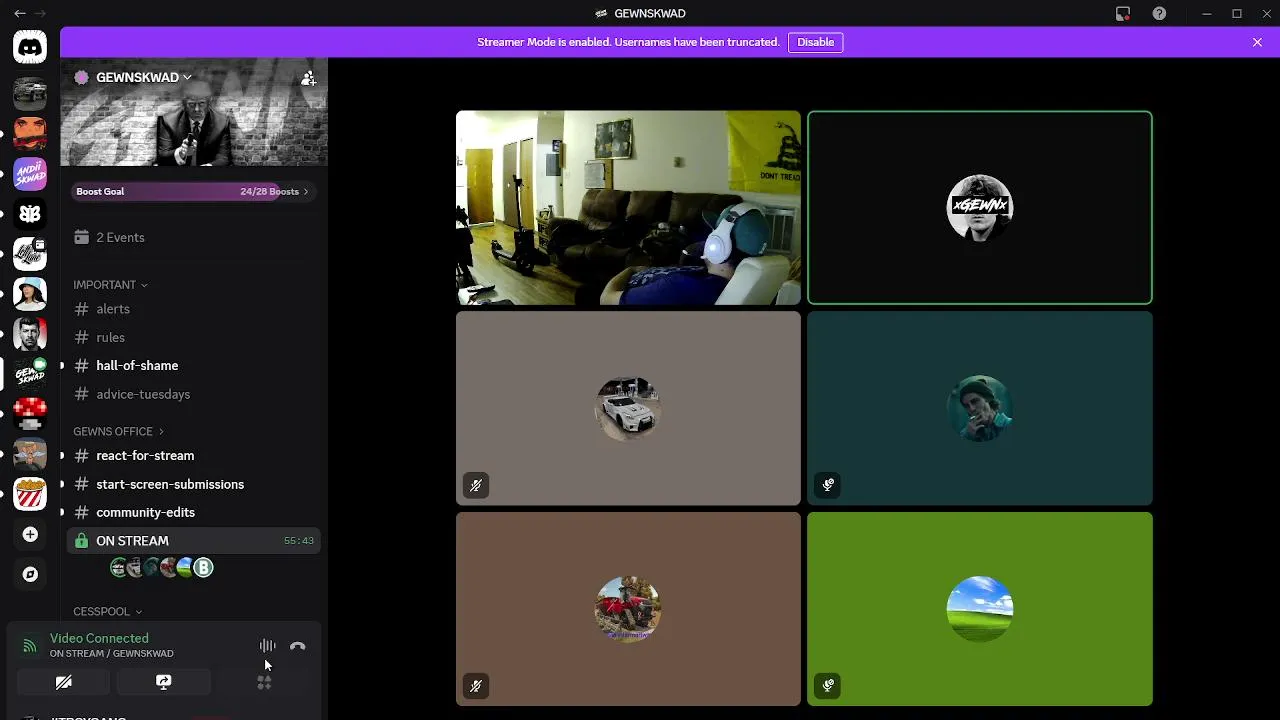The width and height of the screenshot is (1280, 720).
Task: Click the invite people icon on banner
Action: tap(308, 78)
